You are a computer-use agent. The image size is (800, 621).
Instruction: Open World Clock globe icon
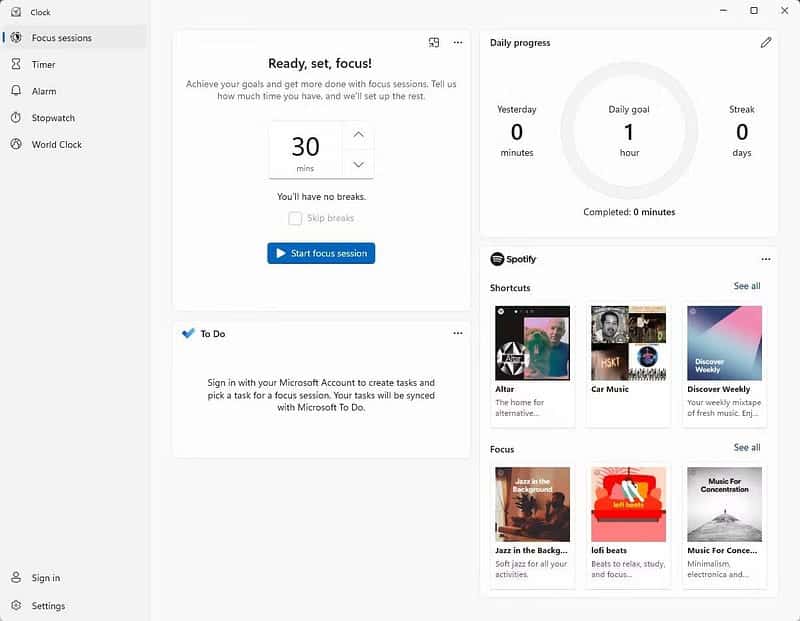16,145
